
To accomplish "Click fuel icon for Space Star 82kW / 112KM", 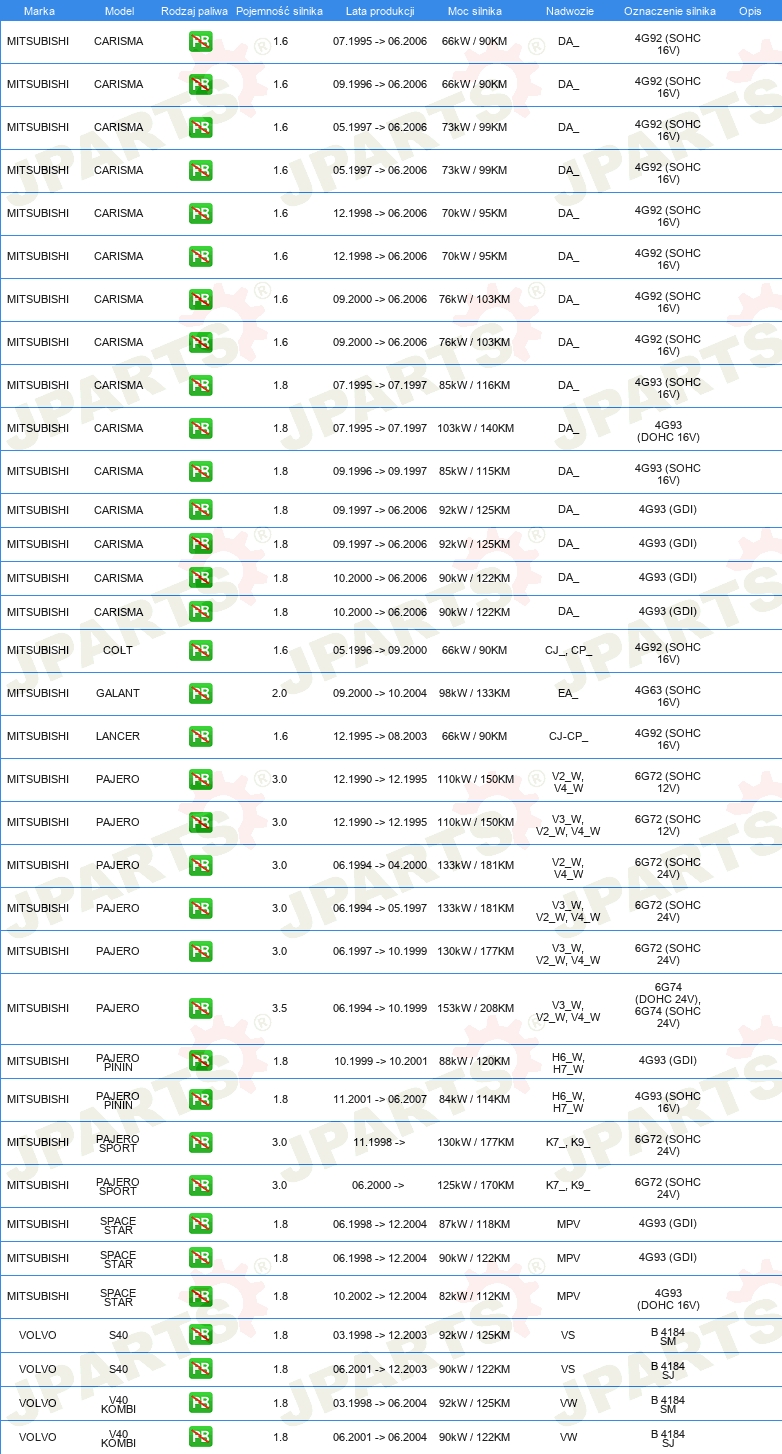I will pos(200,1296).
